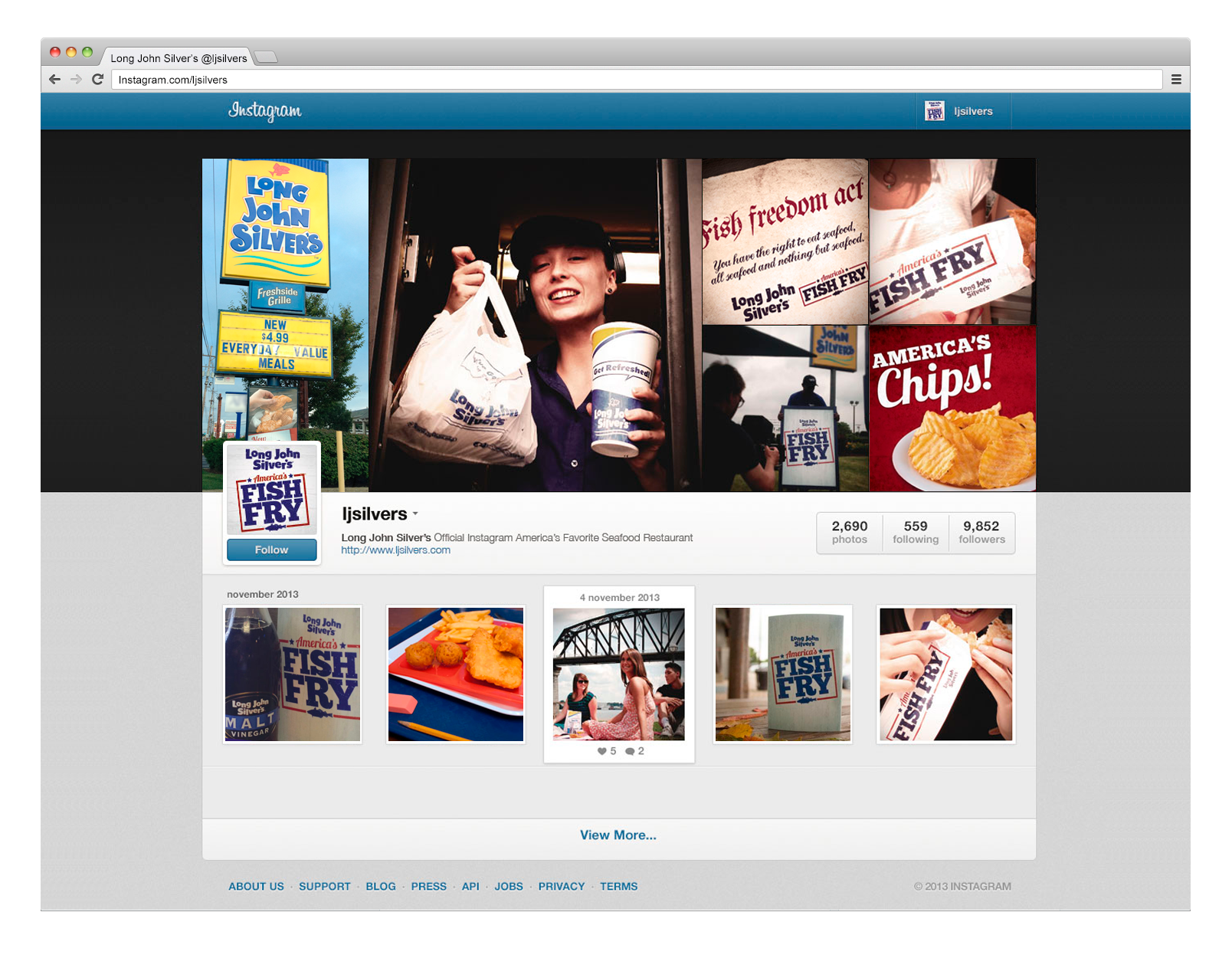Open the Press footer link
The height and width of the screenshot is (958, 1232).
(x=428, y=886)
